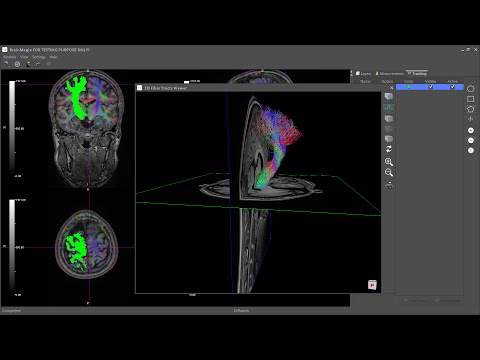The image size is (480, 360).
Task: Open the Modules menu
Action: tap(10, 57)
